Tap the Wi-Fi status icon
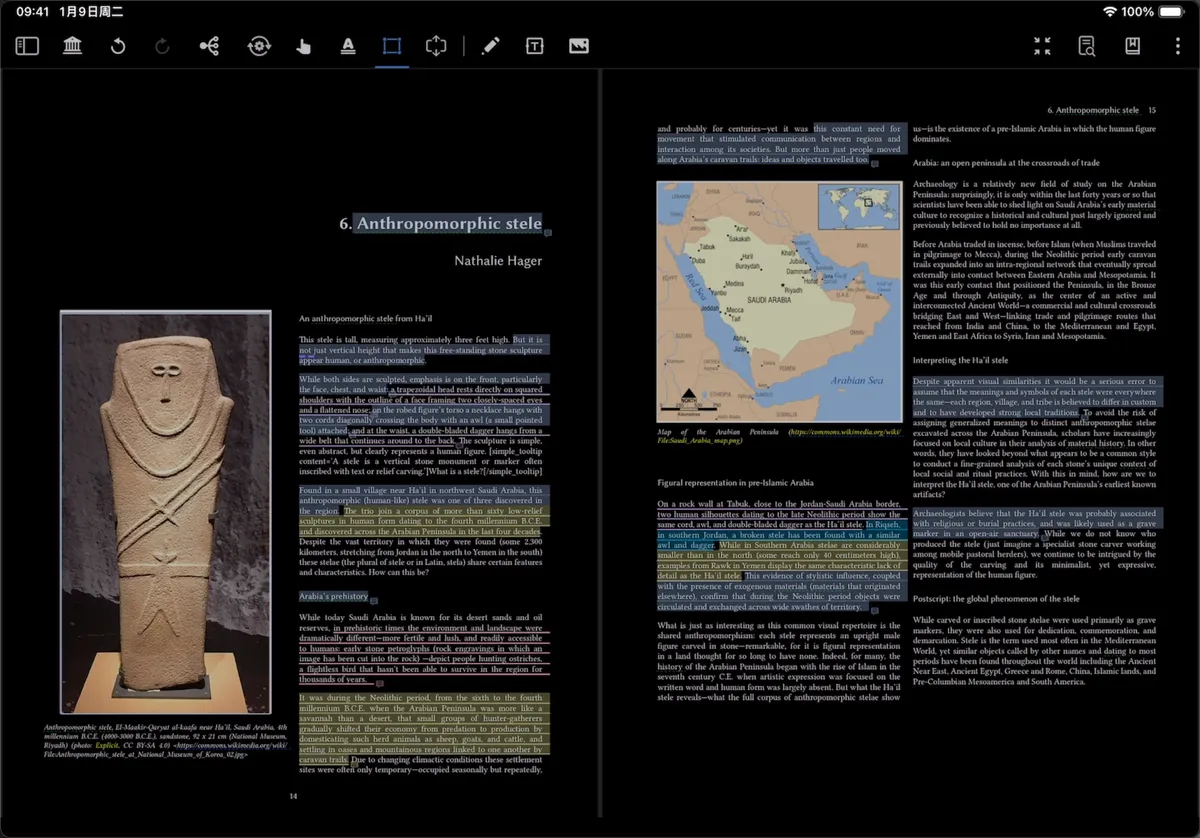The width and height of the screenshot is (1200, 838). (1109, 12)
